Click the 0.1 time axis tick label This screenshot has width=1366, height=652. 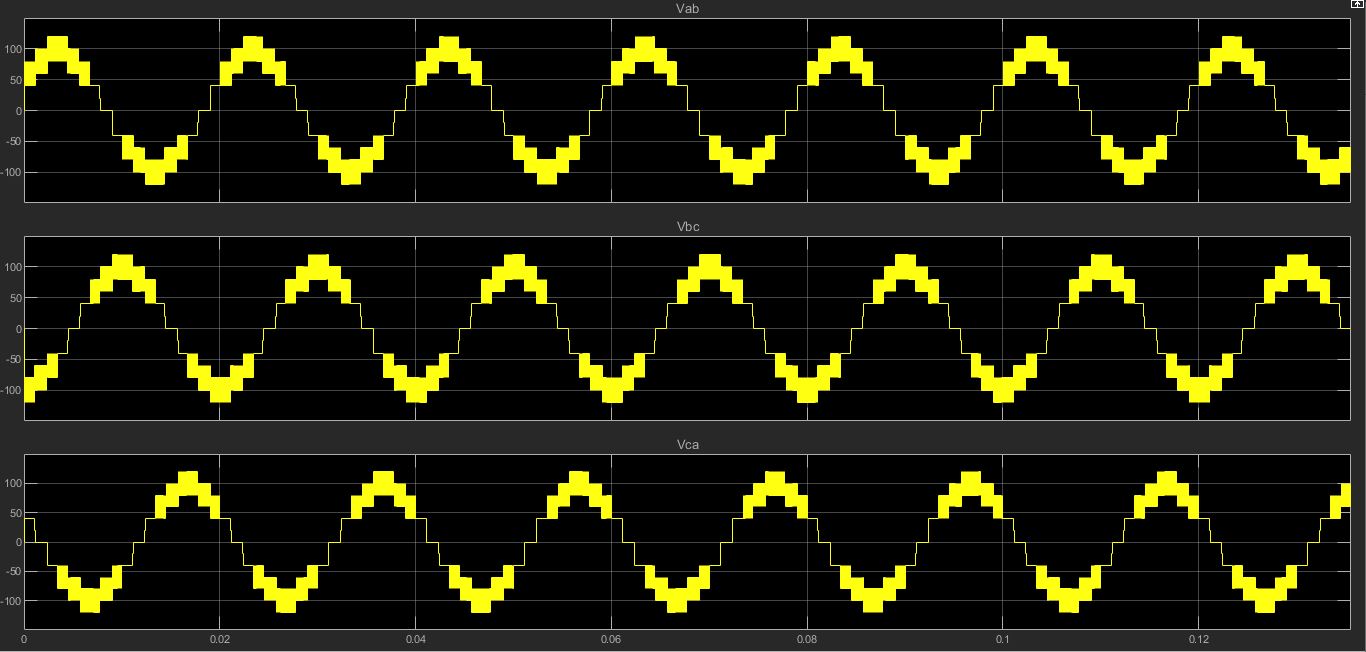point(1002,638)
